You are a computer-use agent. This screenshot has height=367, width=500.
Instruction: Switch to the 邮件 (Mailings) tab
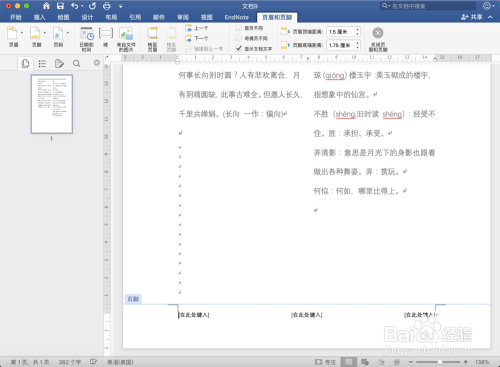(159, 17)
